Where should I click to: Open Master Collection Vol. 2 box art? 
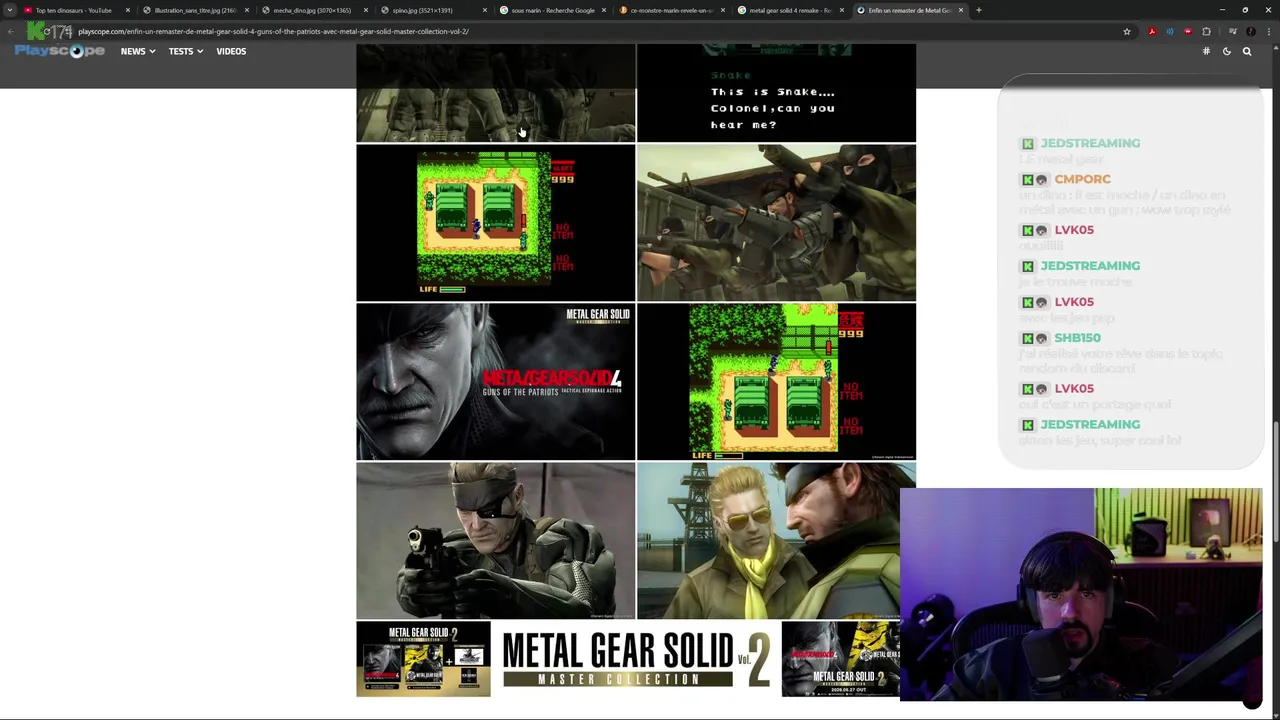424,658
